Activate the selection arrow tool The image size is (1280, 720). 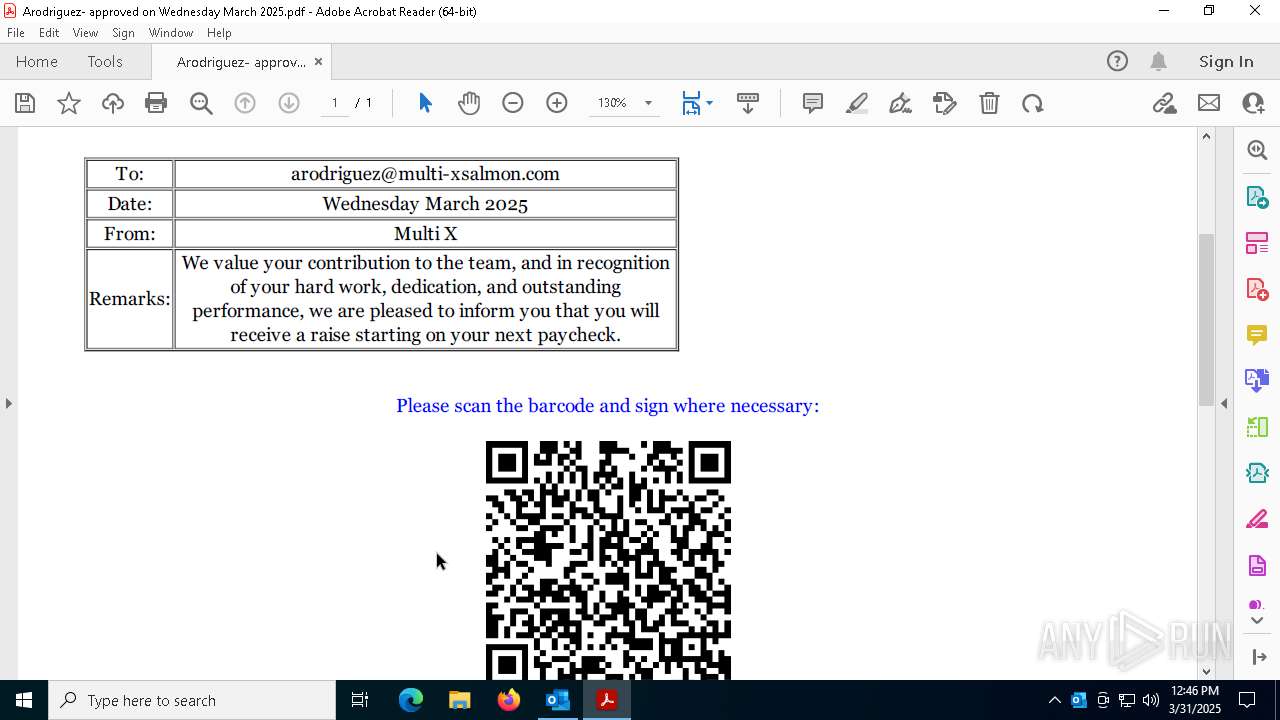pyautogui.click(x=425, y=103)
